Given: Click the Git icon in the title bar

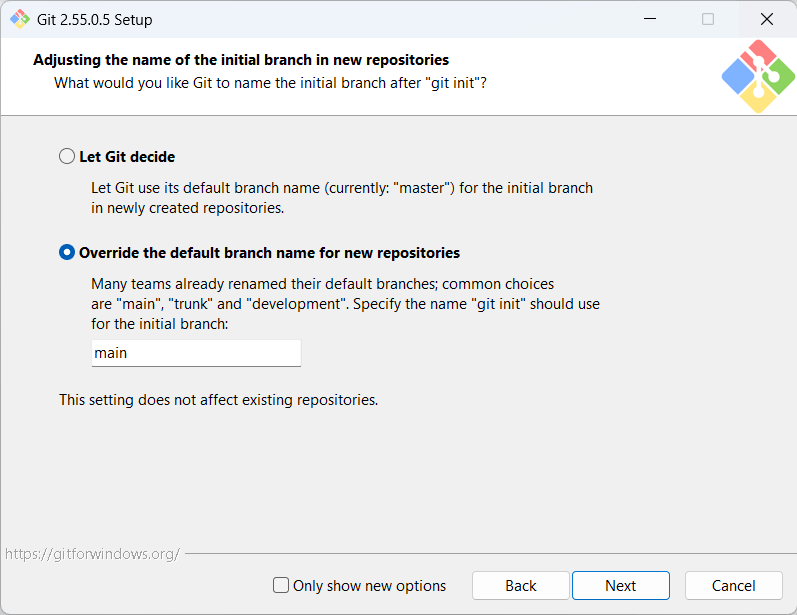Looking at the screenshot, I should click(20, 19).
